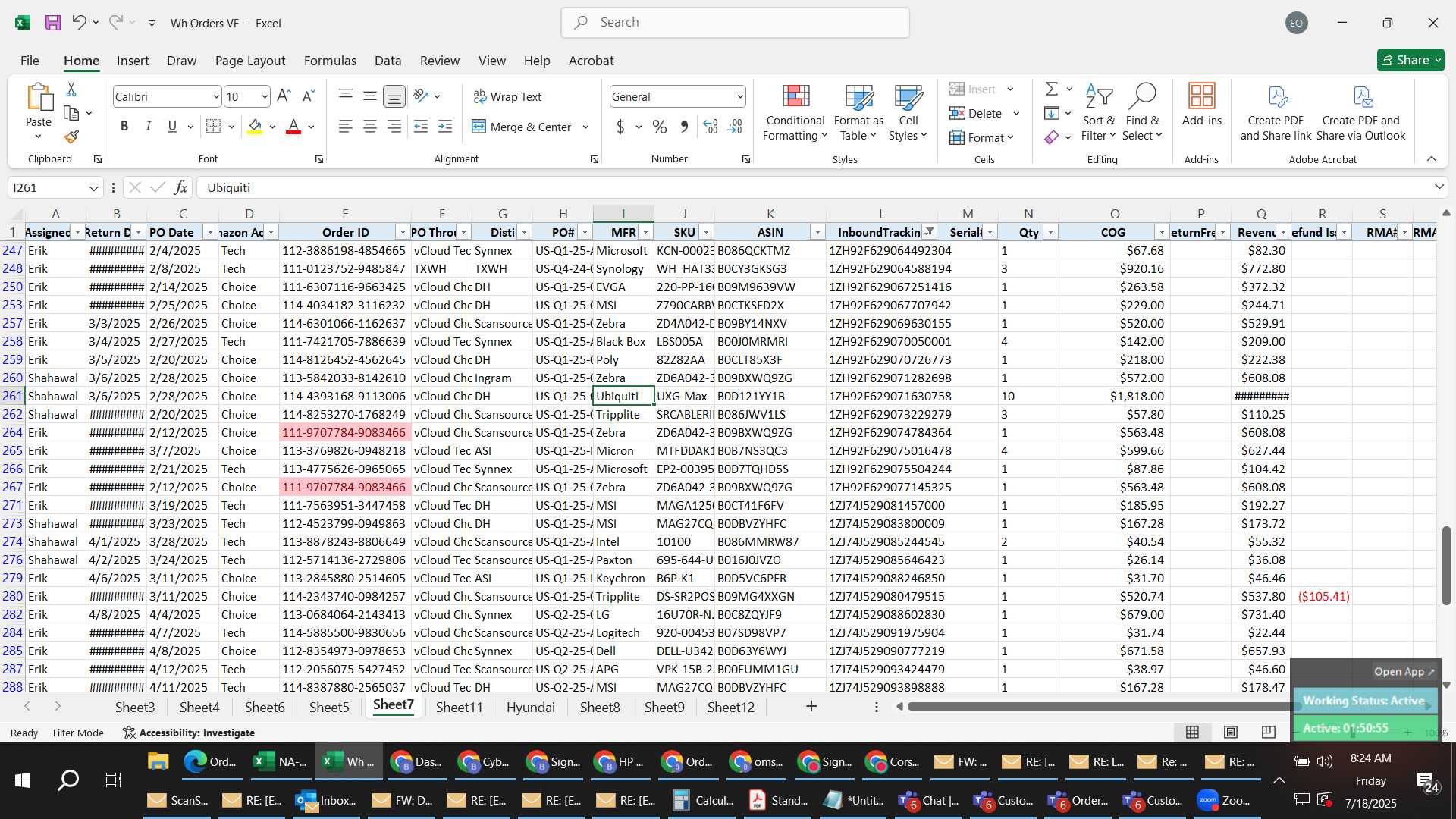1456x819 pixels.
Task: Apply Comma Style format
Action: 684,127
